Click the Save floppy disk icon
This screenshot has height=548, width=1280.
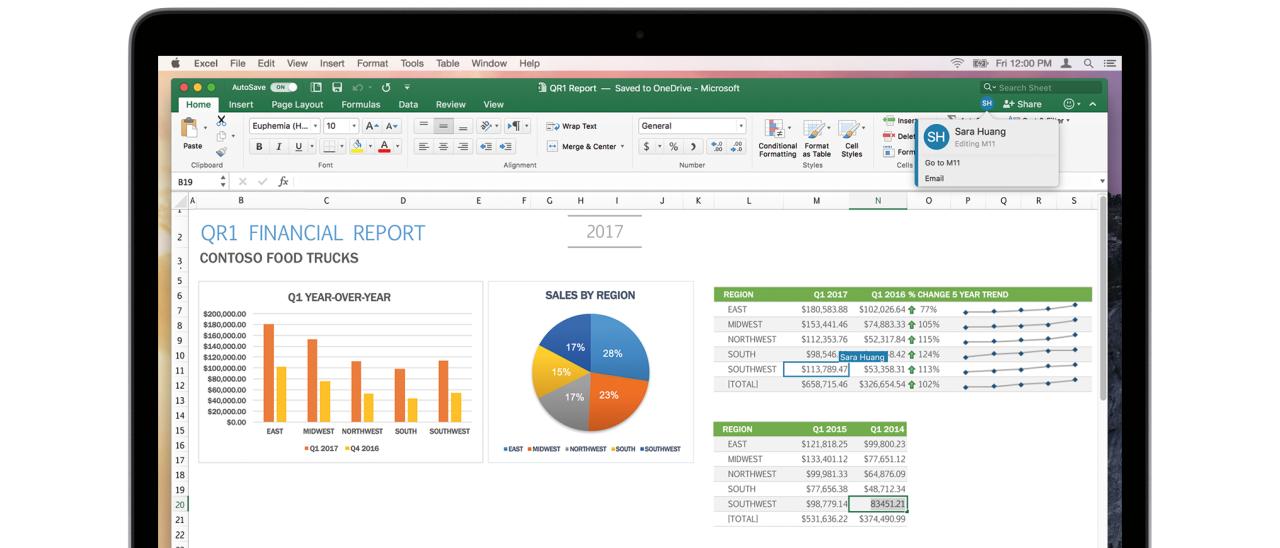(337, 88)
